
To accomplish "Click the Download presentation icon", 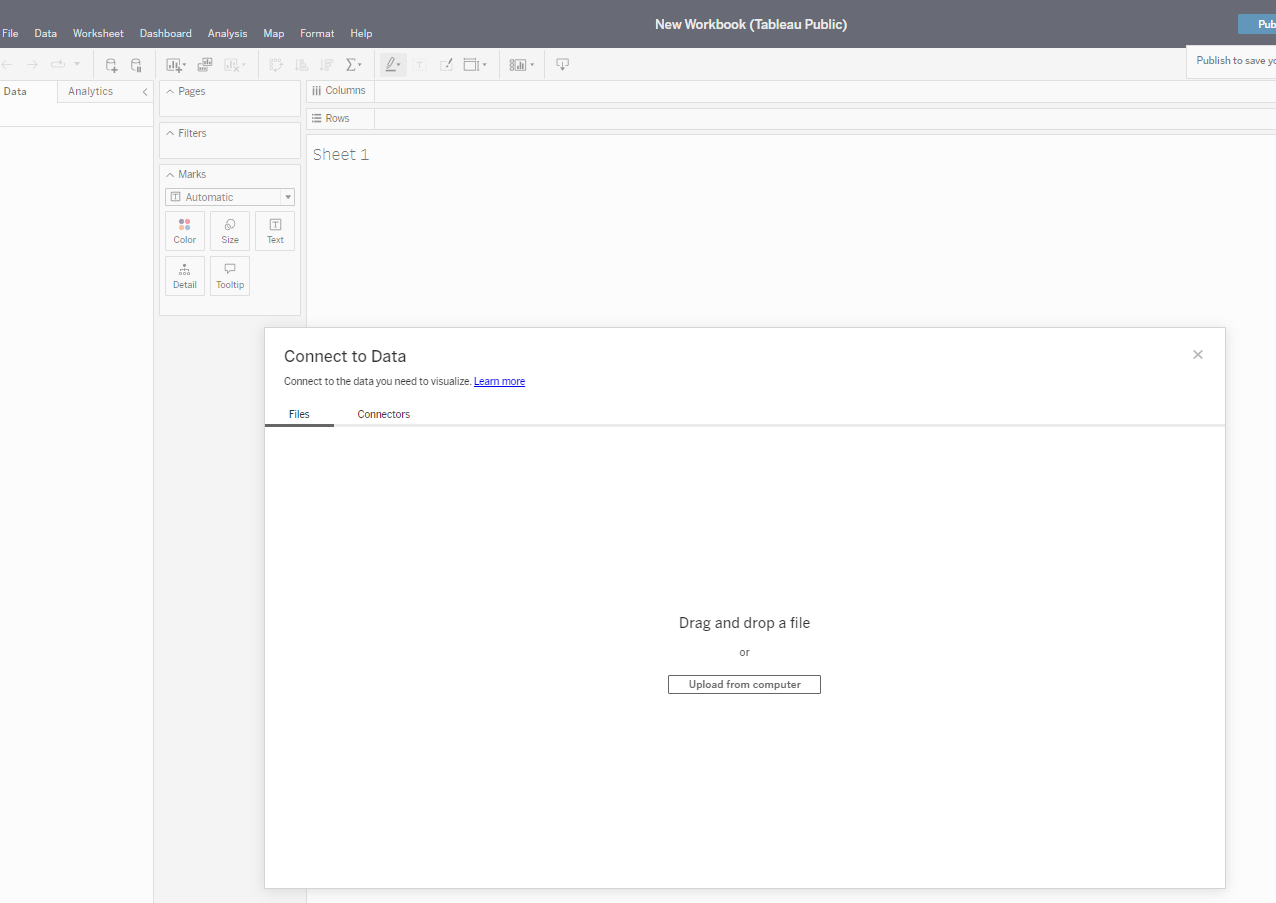I will tap(562, 65).
